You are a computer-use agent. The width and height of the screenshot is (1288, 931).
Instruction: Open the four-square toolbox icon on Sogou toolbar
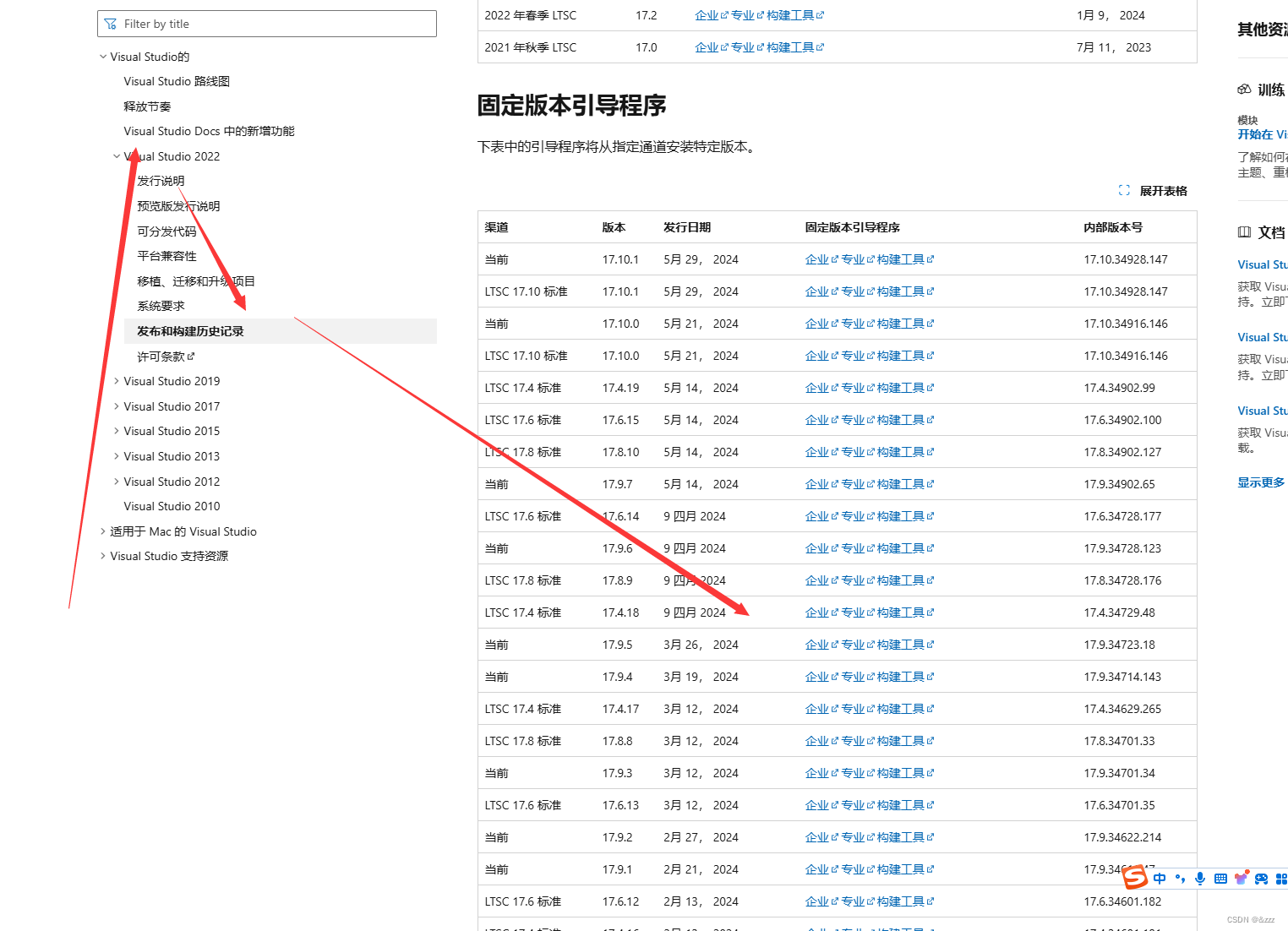coord(1281,879)
